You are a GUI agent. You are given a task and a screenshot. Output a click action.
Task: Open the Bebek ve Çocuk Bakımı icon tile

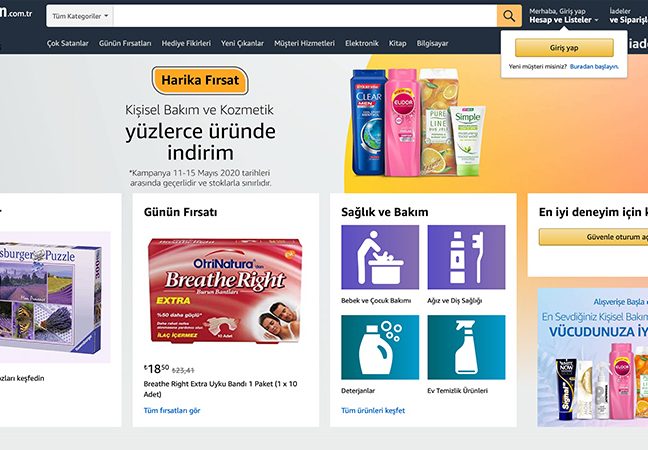point(380,257)
